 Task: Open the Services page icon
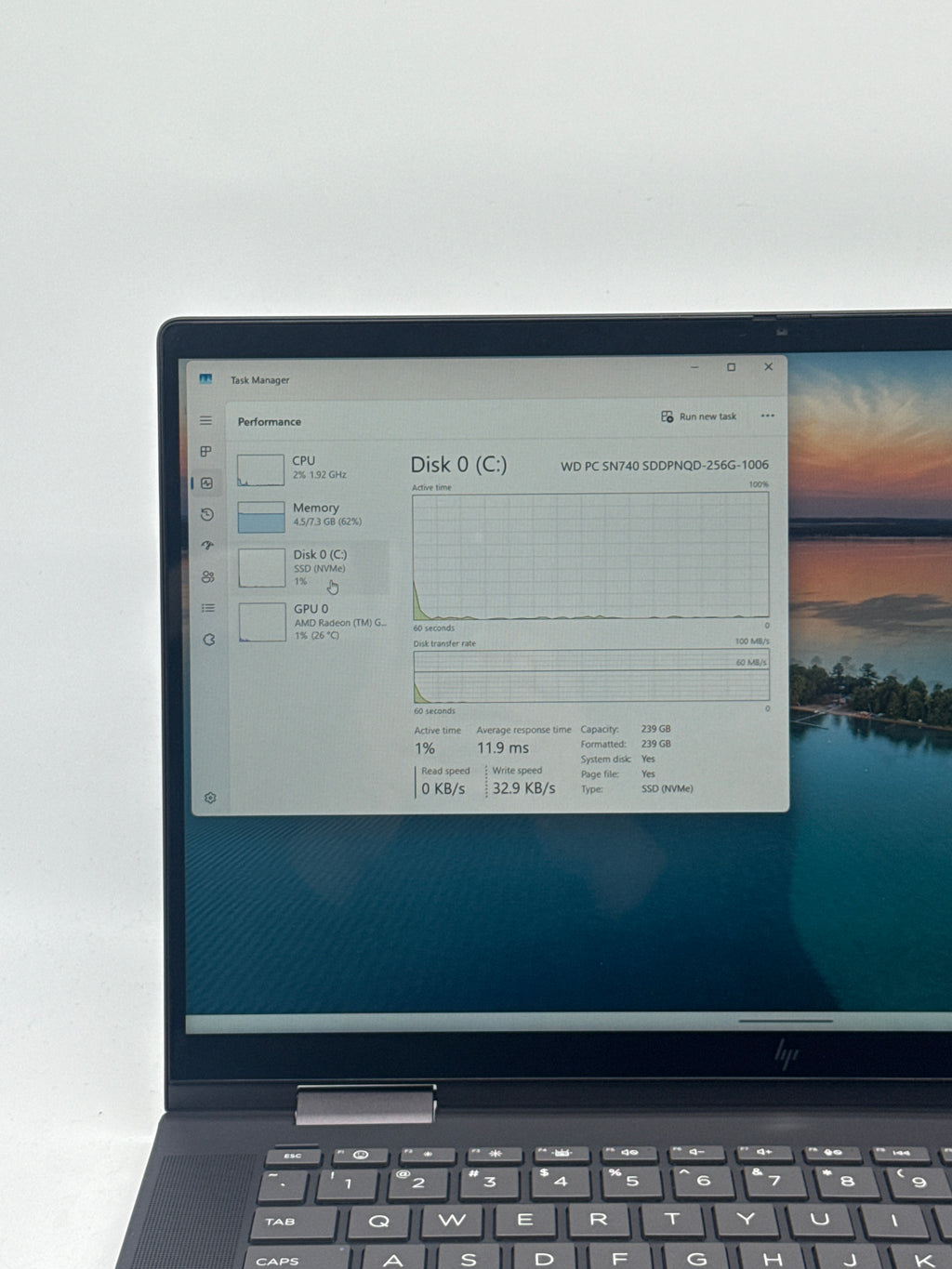209,640
